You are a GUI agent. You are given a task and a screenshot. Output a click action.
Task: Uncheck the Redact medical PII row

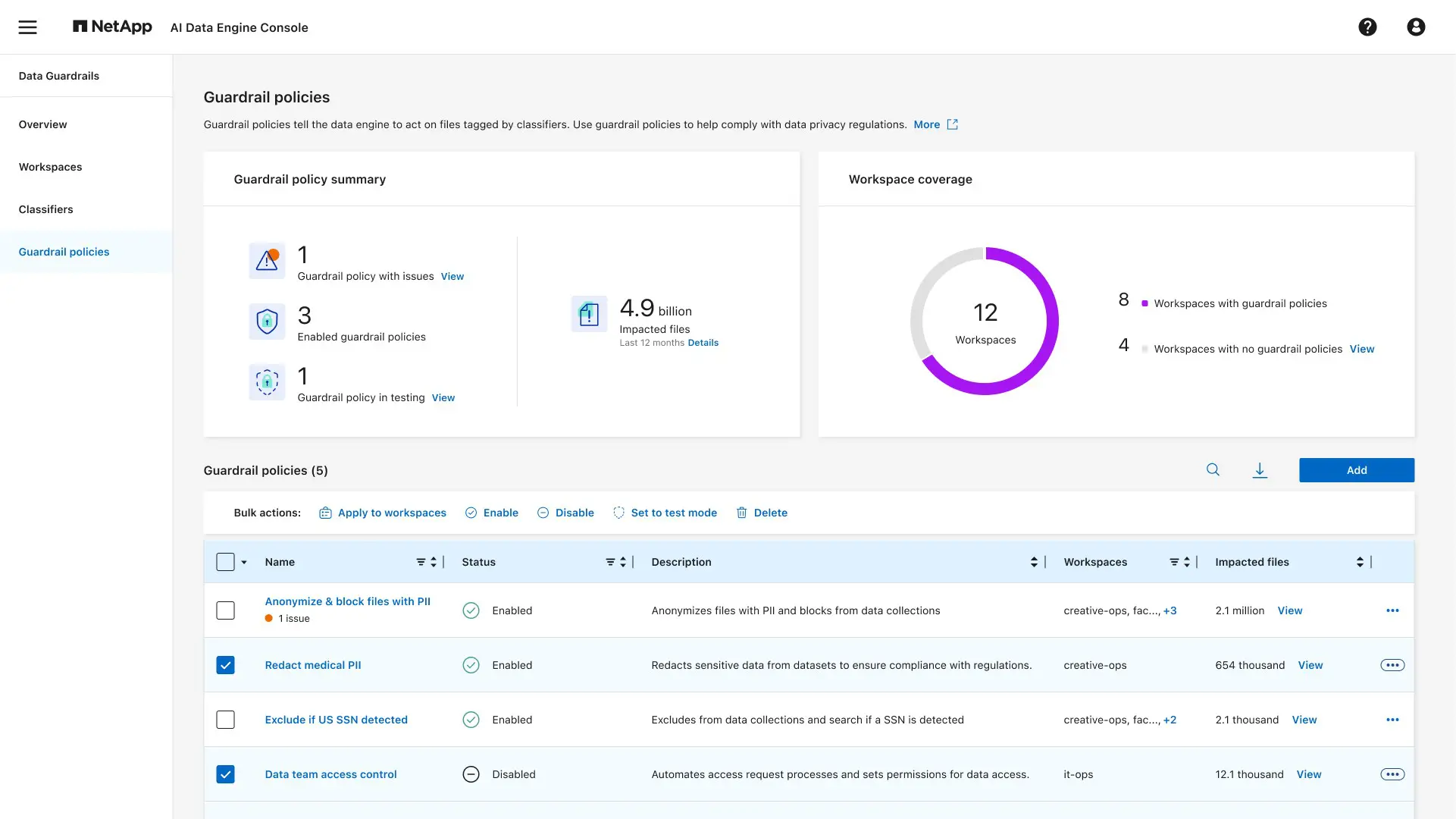click(225, 665)
